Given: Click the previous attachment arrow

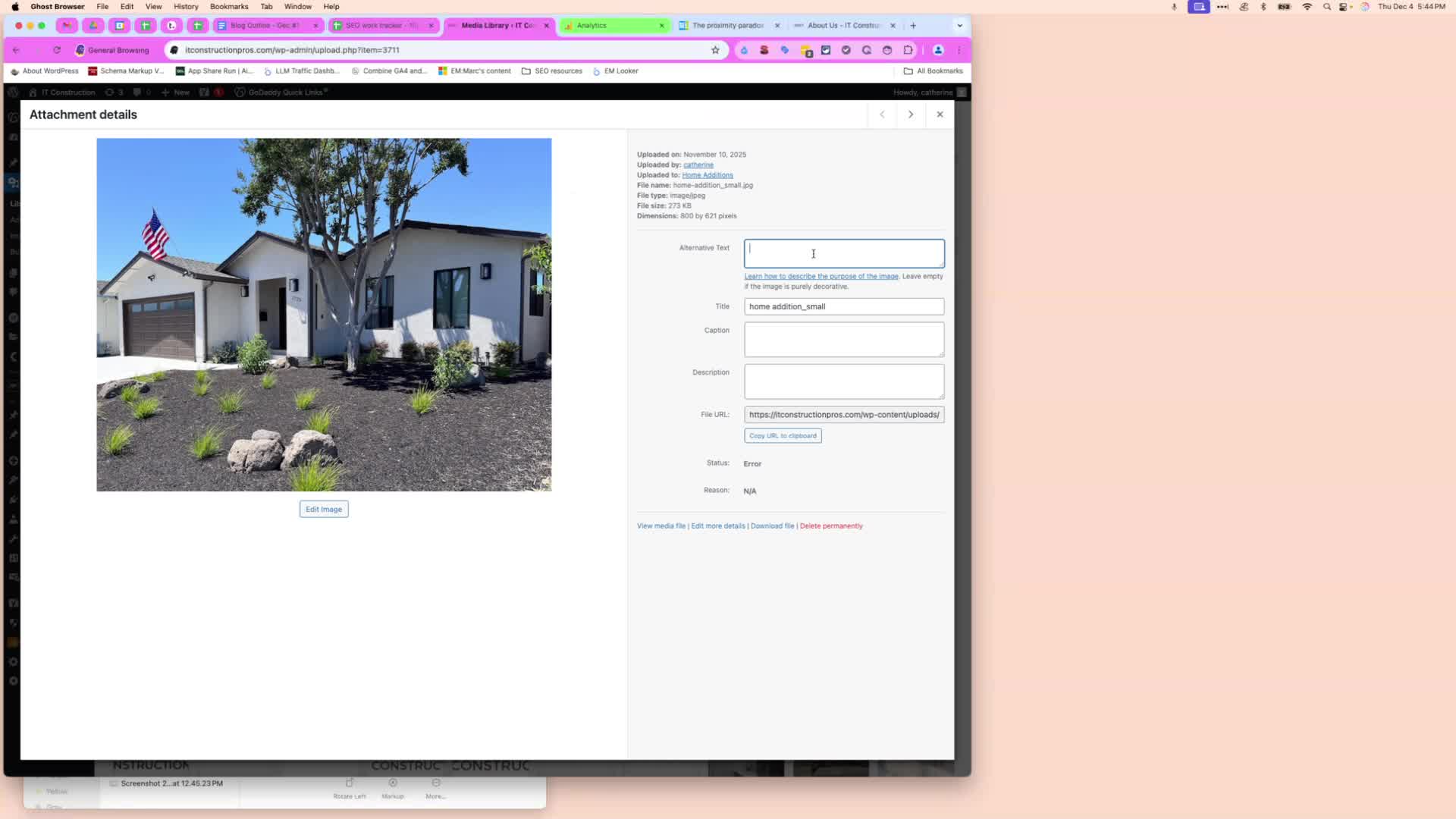Looking at the screenshot, I should coord(882,115).
